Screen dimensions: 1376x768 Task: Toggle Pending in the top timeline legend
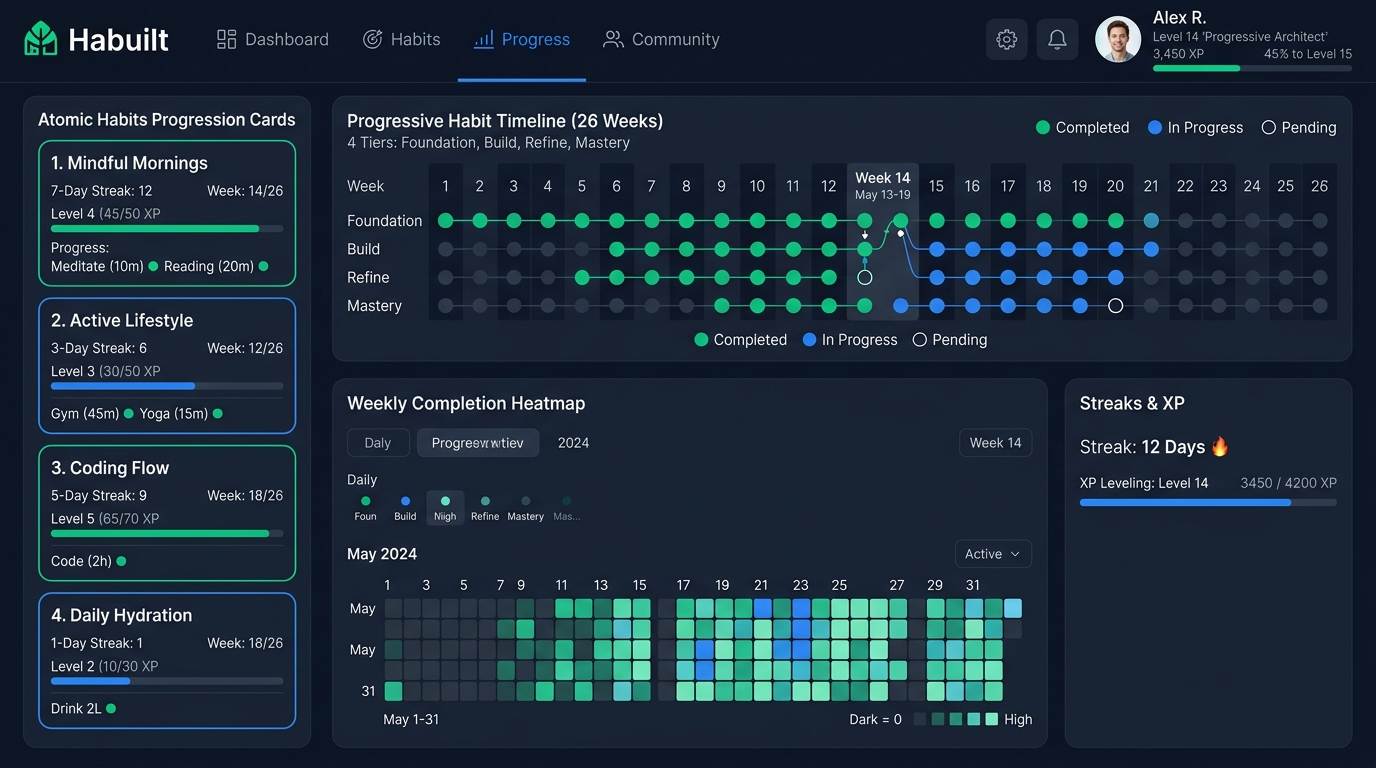point(1299,127)
